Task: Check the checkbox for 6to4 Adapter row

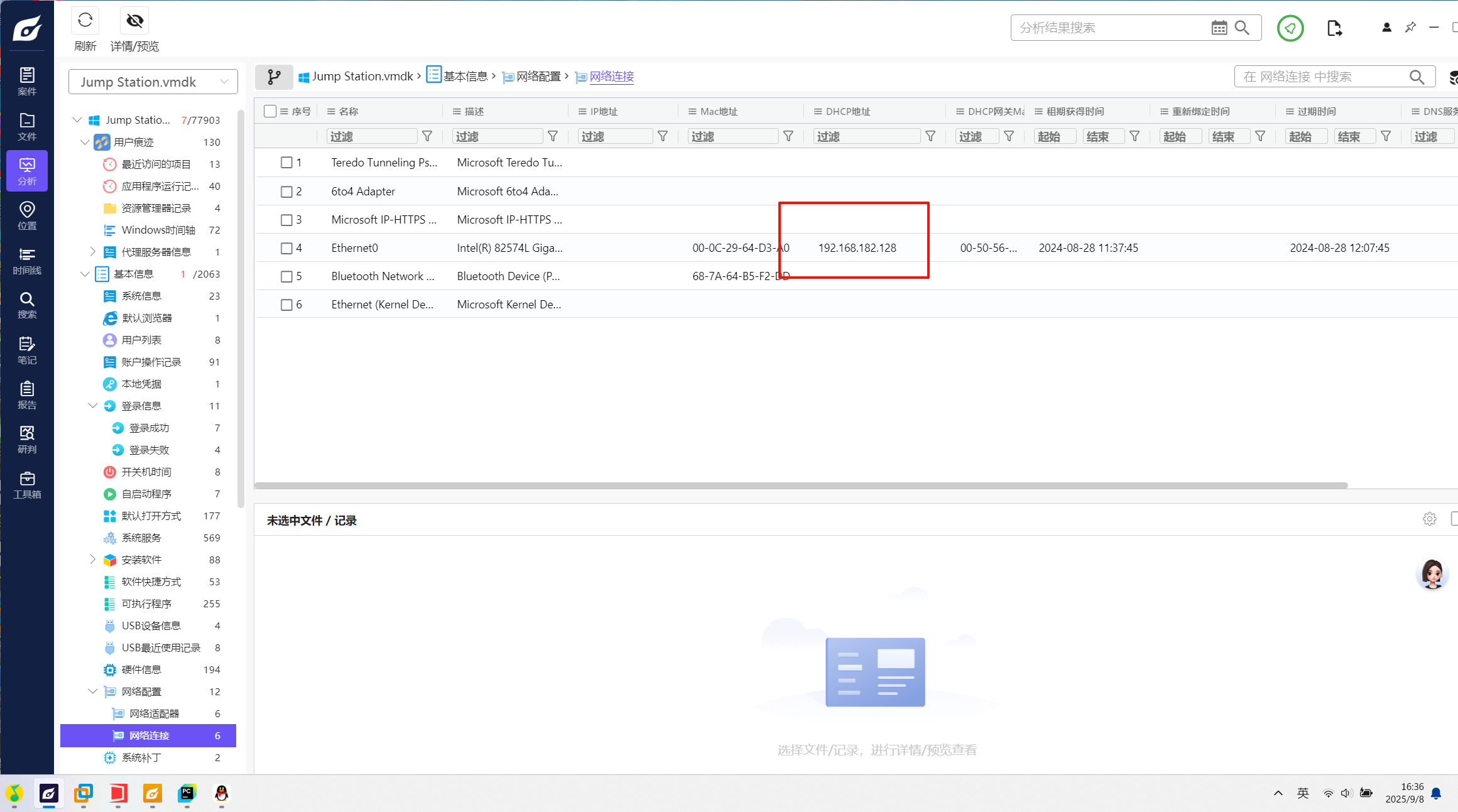Action: click(x=286, y=192)
